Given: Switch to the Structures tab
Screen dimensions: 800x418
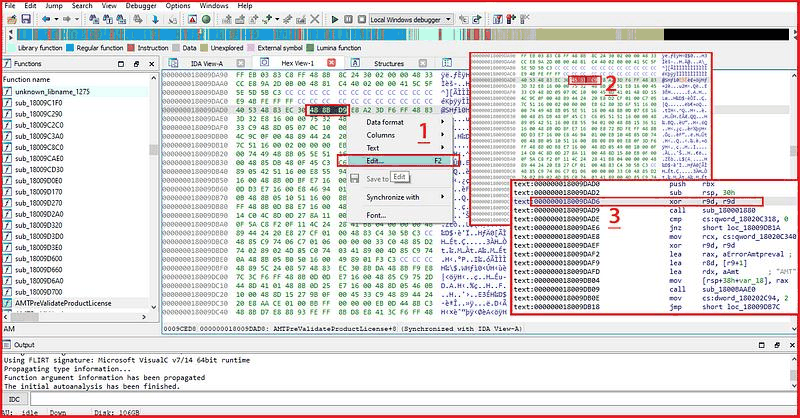Looking at the screenshot, I should coord(389,63).
